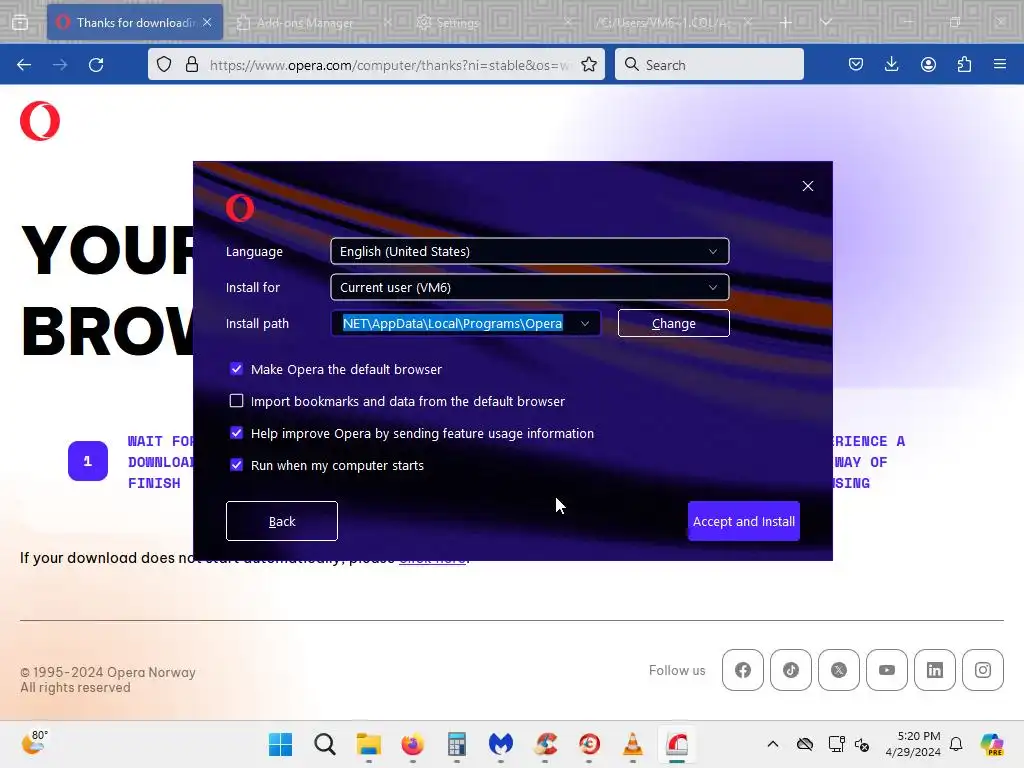The height and width of the screenshot is (768, 1024).
Task: Open Opera's Facebook page icon
Action: click(743, 670)
